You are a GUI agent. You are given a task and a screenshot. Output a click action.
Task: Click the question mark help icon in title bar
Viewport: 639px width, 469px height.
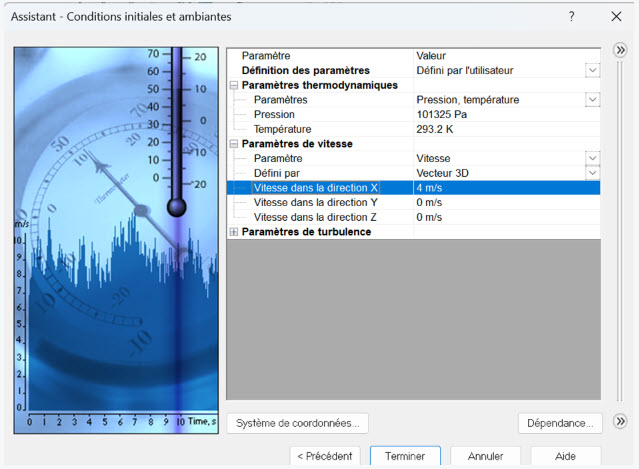tap(571, 17)
